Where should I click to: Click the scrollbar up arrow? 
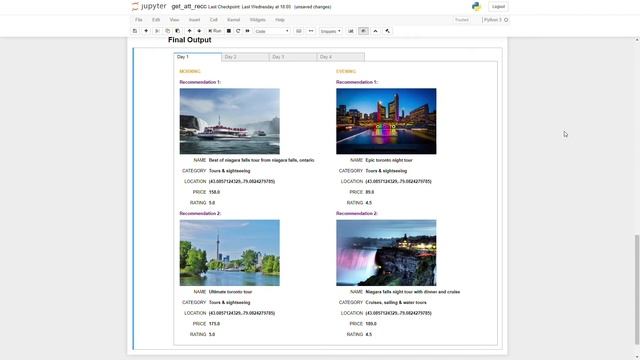point(637,40)
